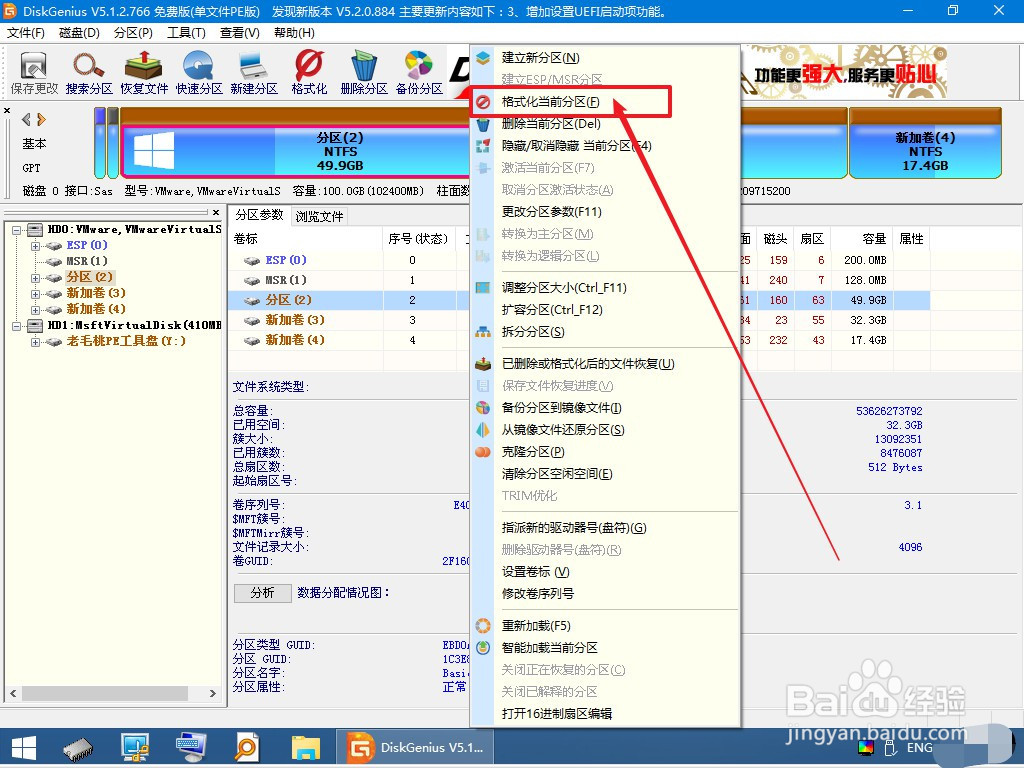Click the Save Changes (保存更改) toolbar icon
The height and width of the screenshot is (768, 1024).
(x=35, y=72)
